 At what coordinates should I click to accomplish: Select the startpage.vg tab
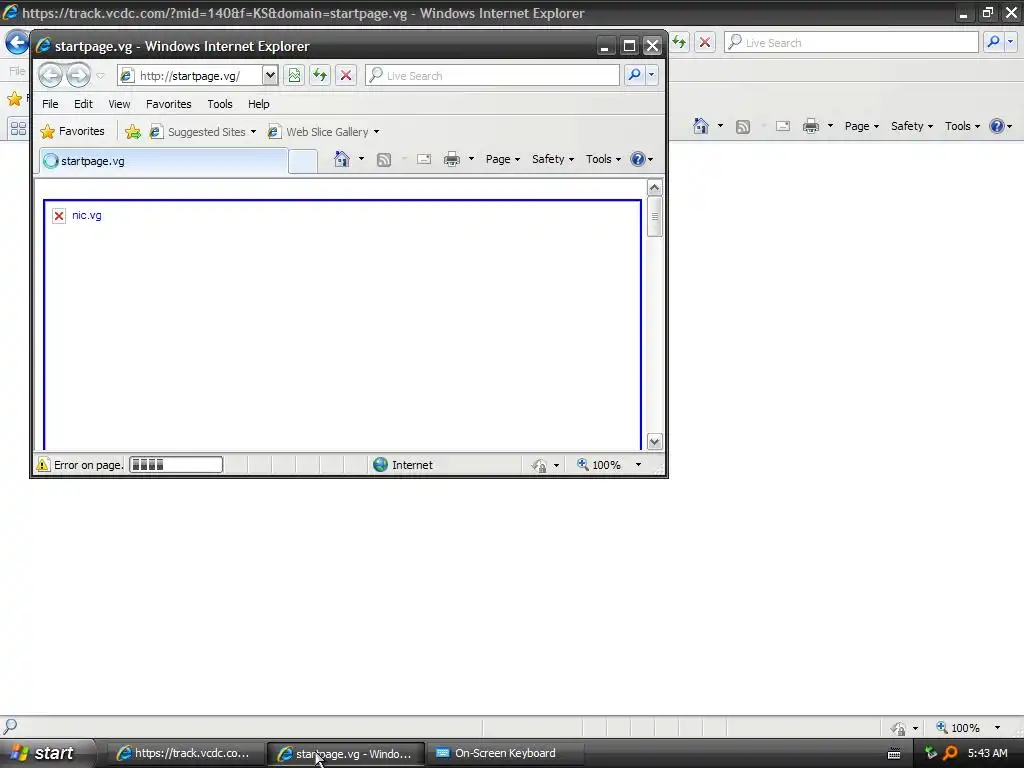click(163, 161)
